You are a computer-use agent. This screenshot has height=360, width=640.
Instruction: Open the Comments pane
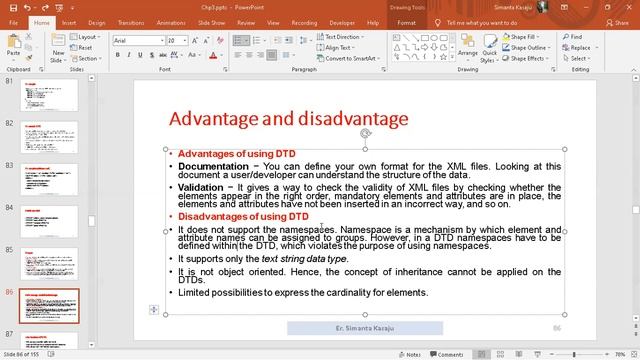[x=447, y=355]
